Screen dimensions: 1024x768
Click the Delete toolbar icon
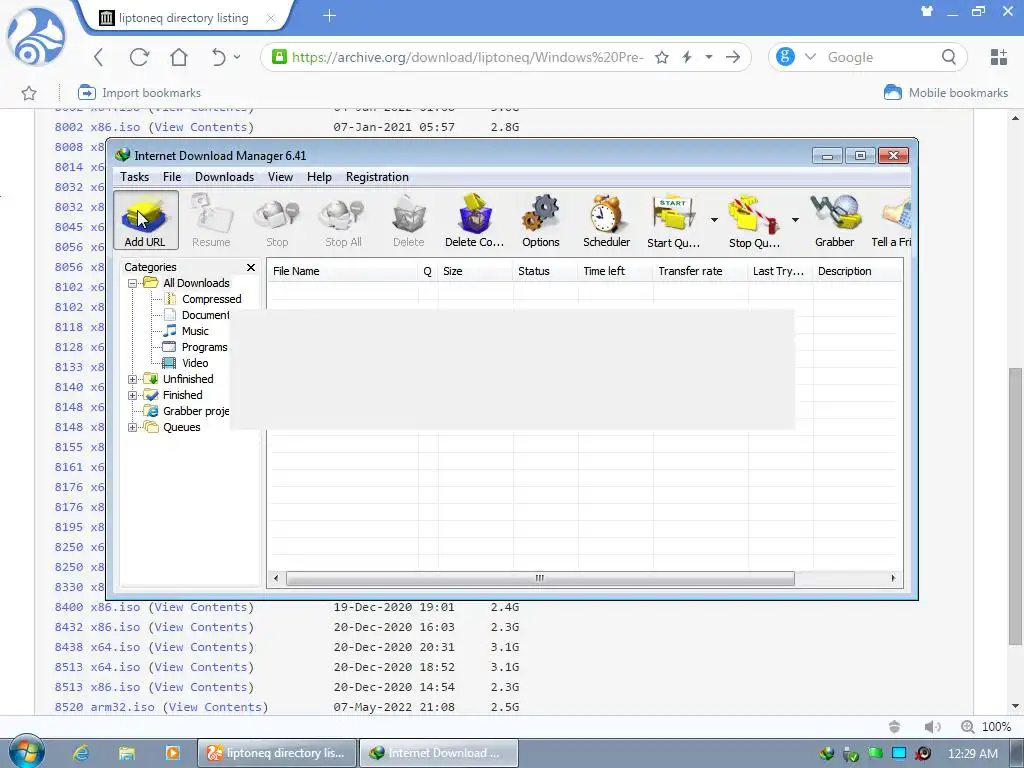click(x=409, y=220)
